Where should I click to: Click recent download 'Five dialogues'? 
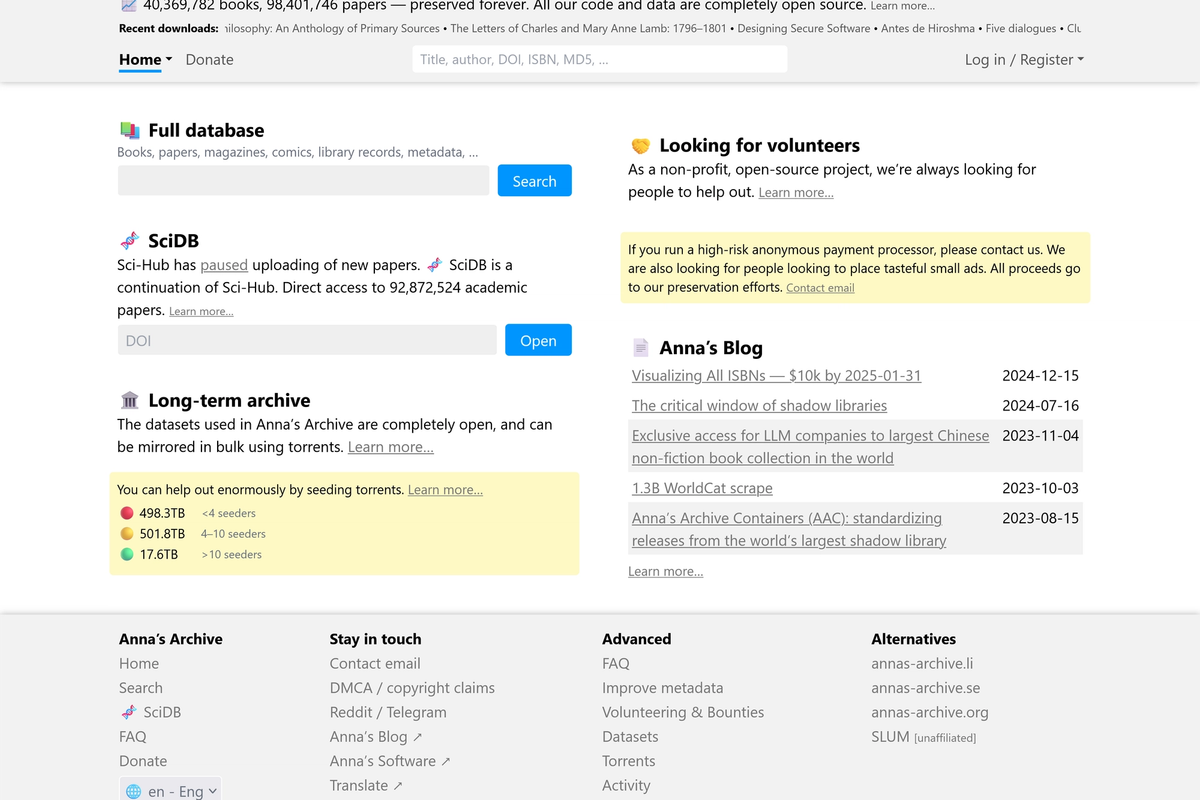pyautogui.click(x=1021, y=28)
